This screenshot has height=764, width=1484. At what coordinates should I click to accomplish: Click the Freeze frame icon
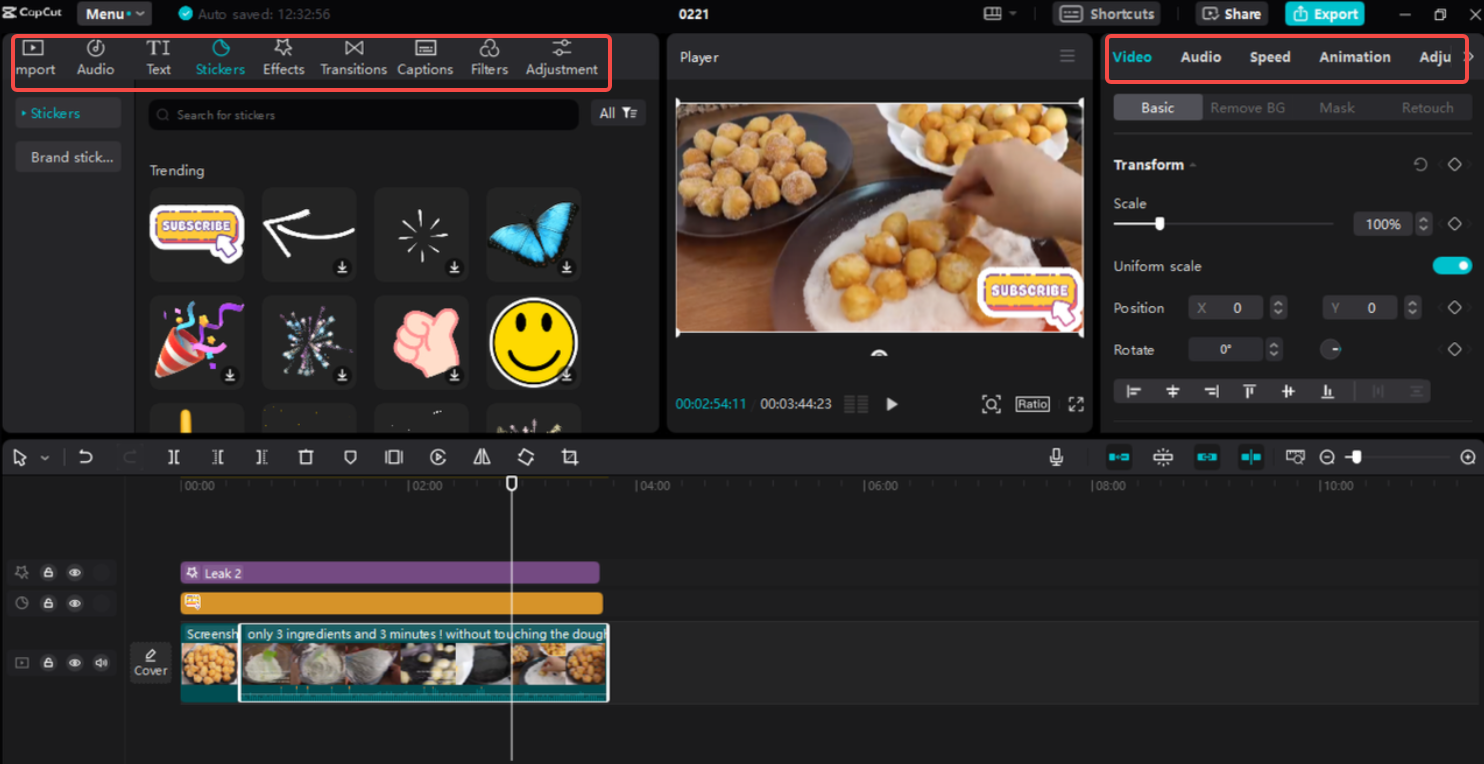click(394, 457)
